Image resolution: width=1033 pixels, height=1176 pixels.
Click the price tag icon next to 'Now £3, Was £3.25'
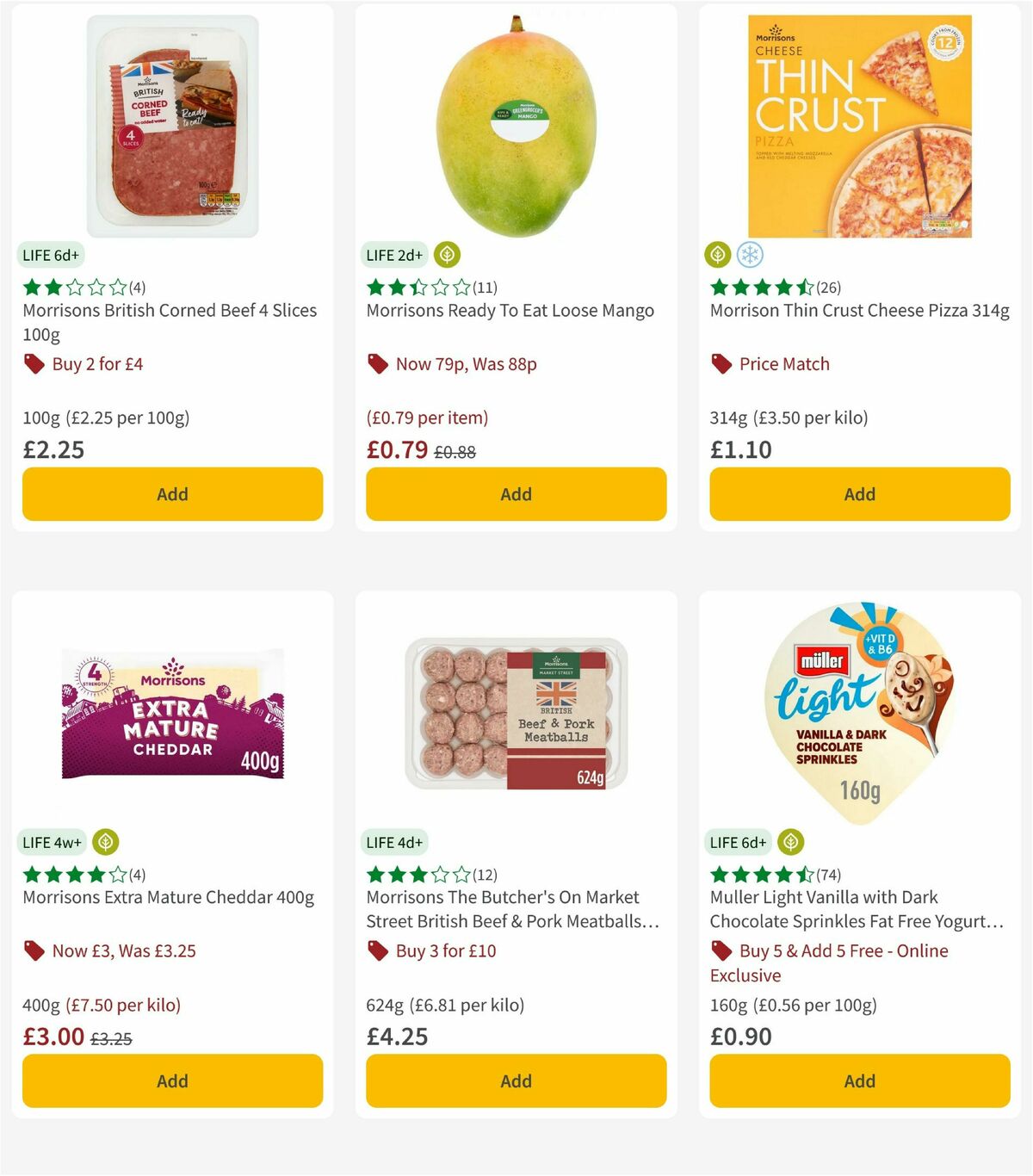coord(34,951)
